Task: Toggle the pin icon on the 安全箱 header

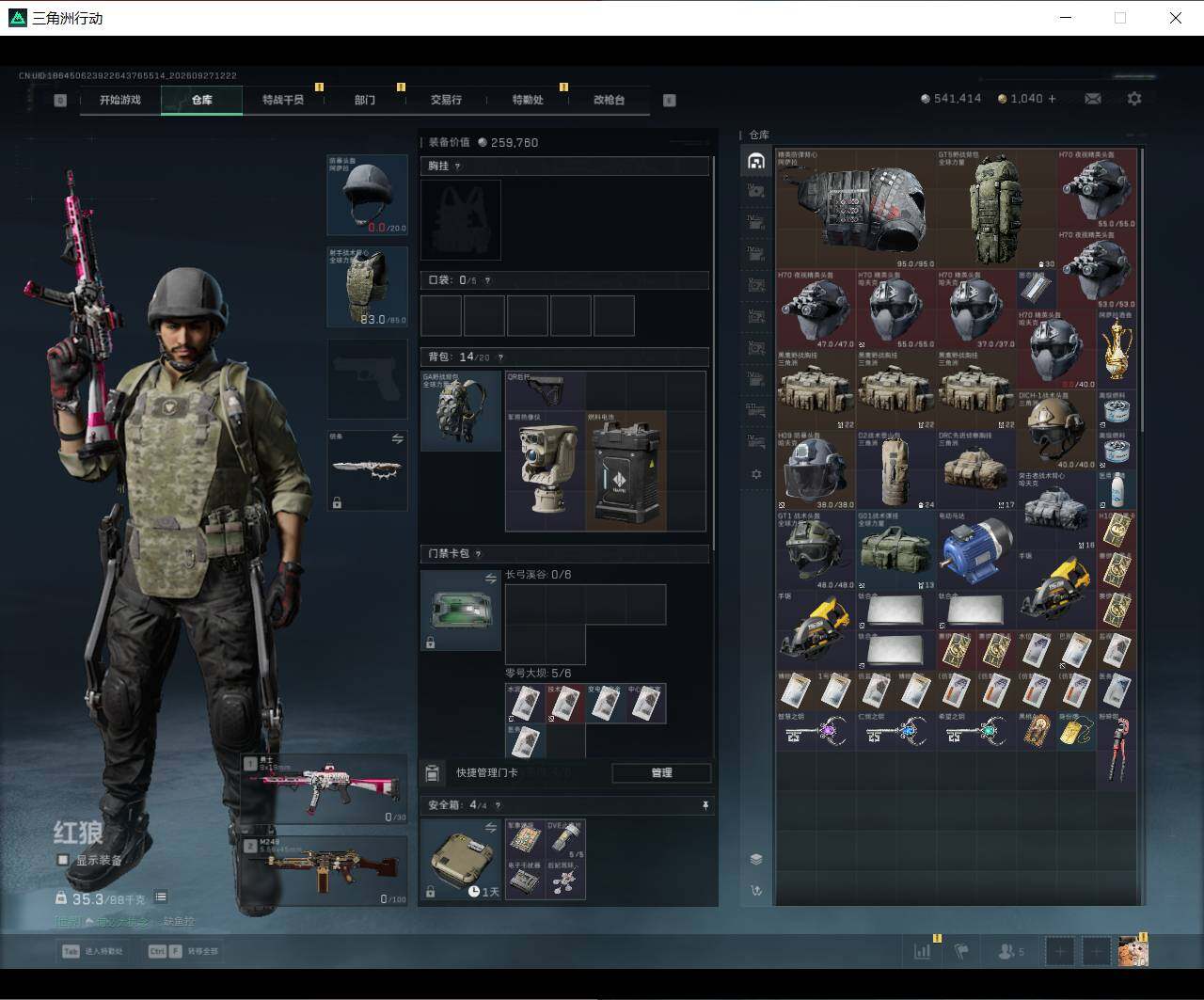Action: [705, 805]
